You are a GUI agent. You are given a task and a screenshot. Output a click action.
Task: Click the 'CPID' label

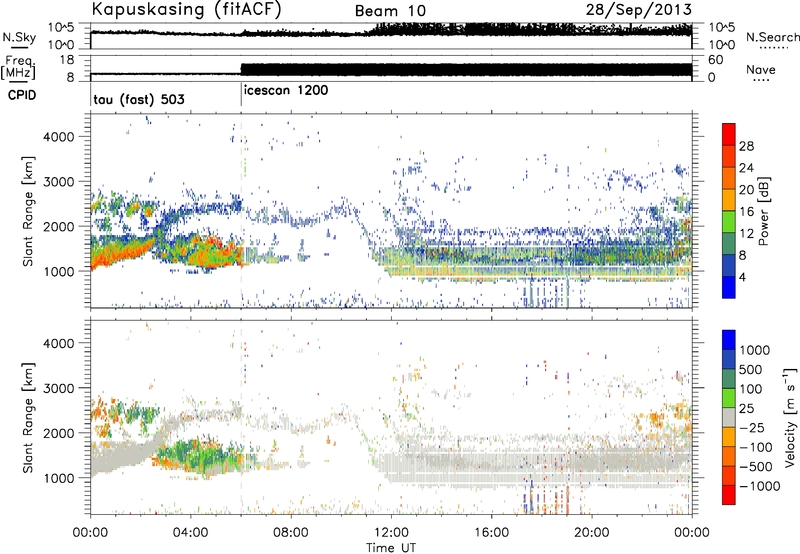point(22,95)
